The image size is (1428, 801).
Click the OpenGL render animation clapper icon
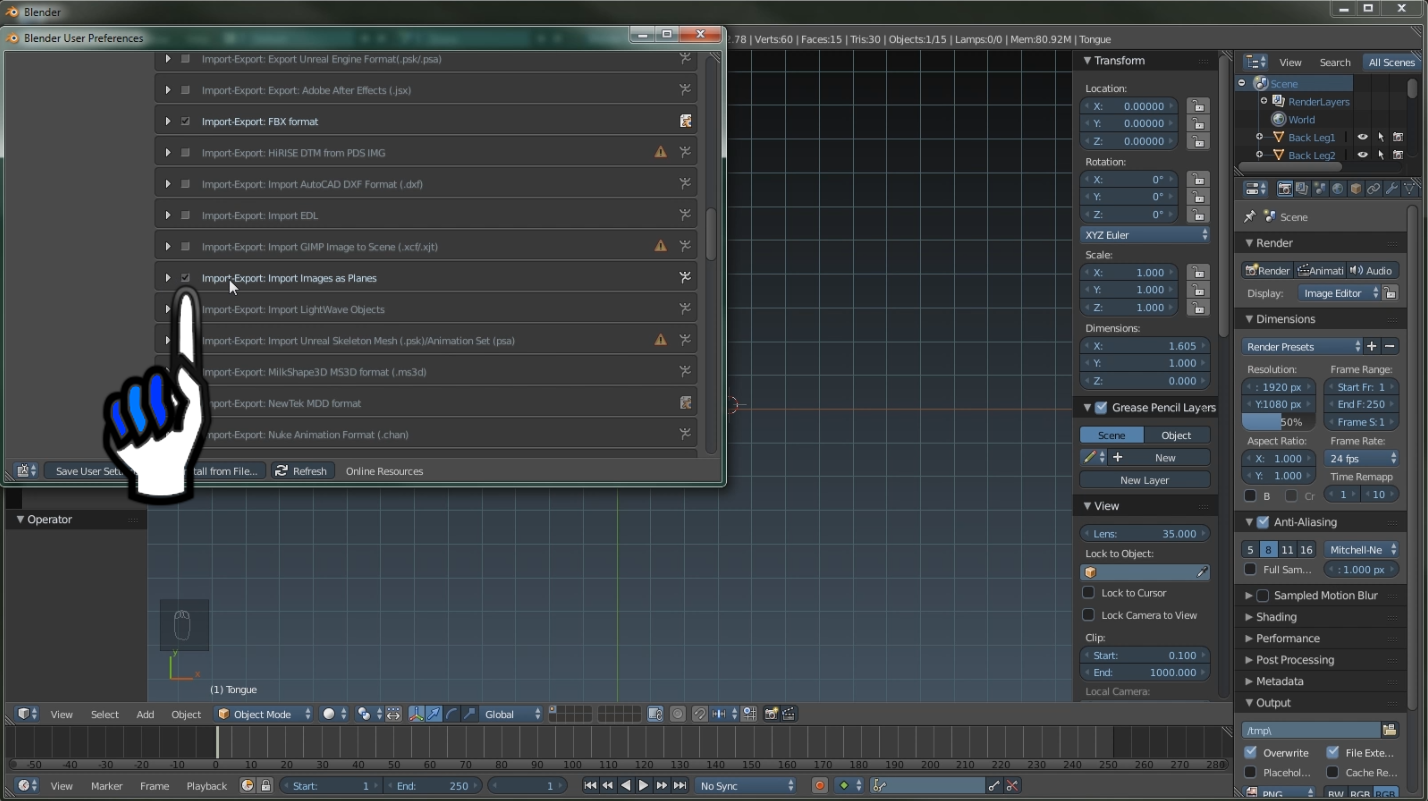(789, 714)
